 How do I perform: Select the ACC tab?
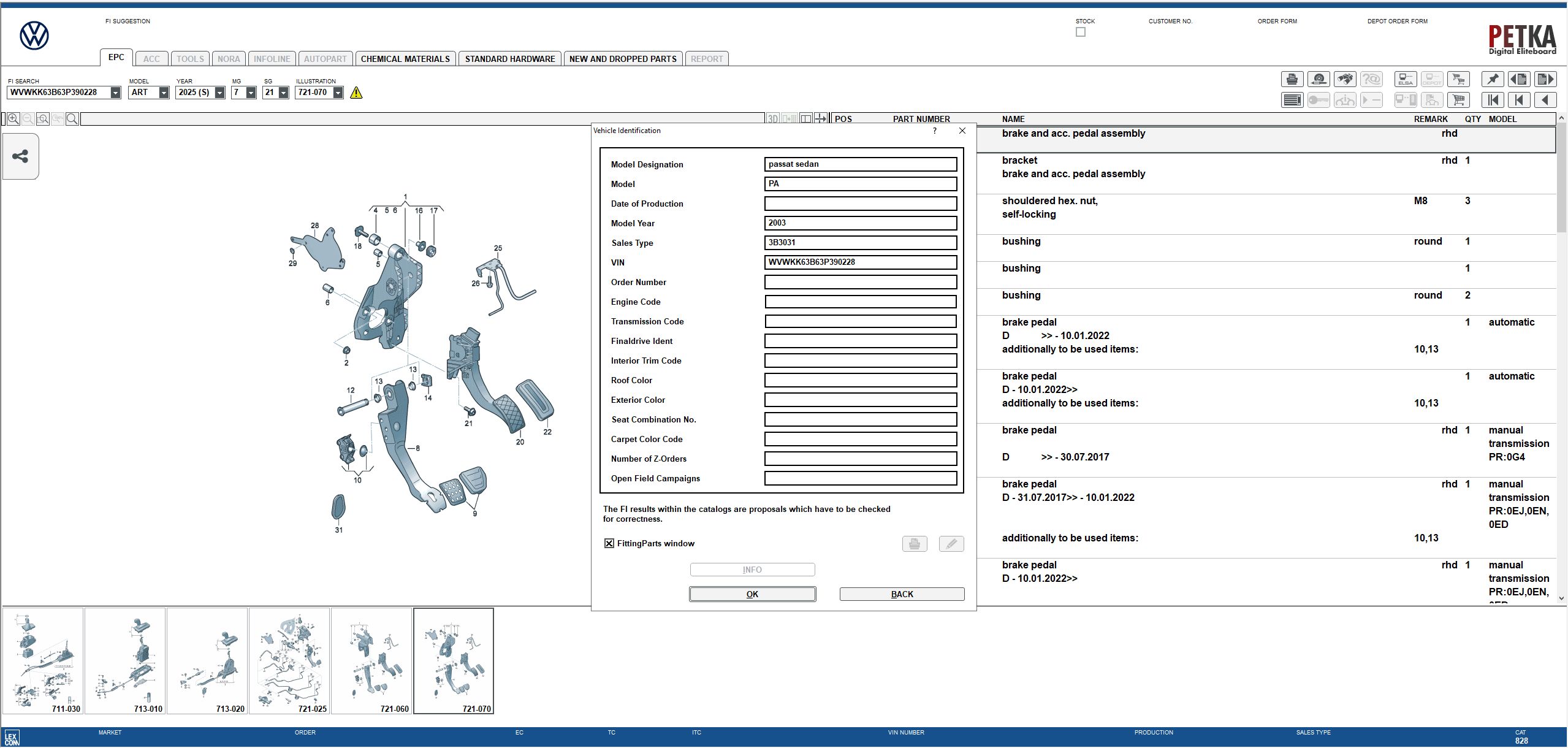pyautogui.click(x=151, y=59)
